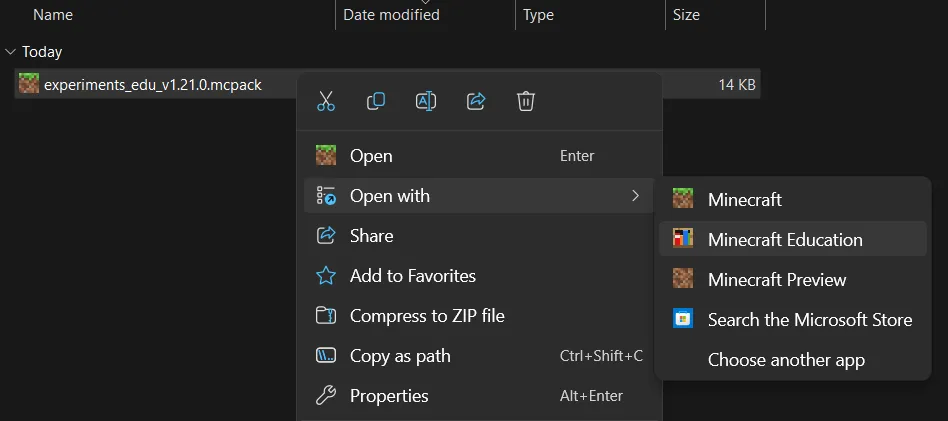Open the file with Minecraft Education
948x421 pixels.
[793, 239]
